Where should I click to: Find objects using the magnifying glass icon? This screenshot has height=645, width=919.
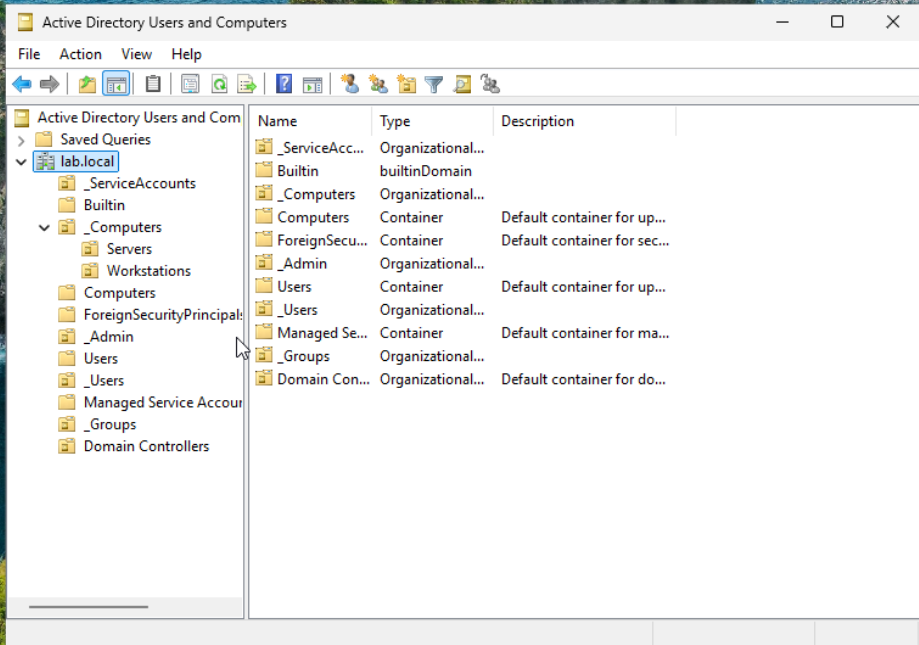tap(462, 83)
